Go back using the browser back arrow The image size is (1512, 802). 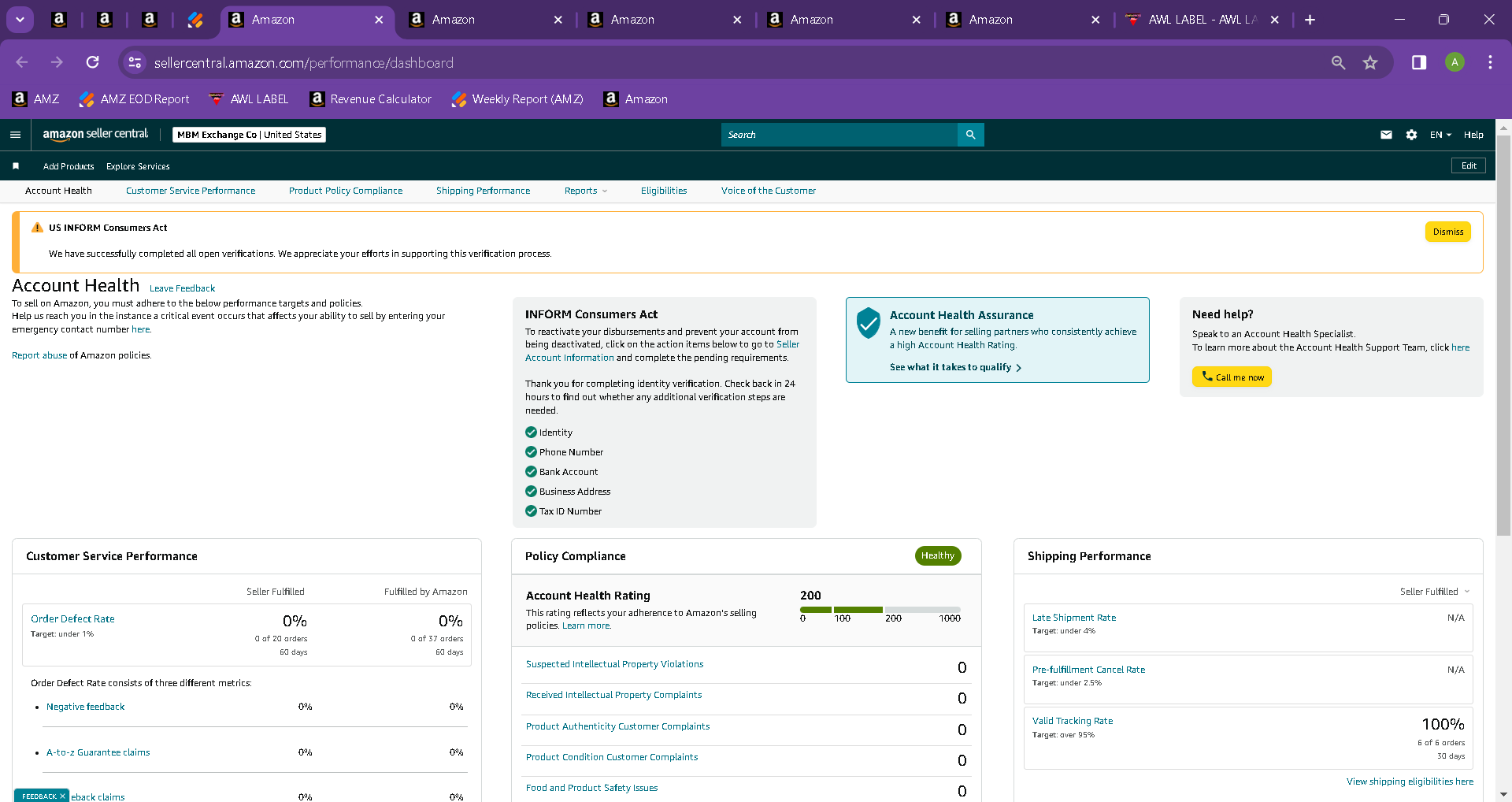pos(22,62)
